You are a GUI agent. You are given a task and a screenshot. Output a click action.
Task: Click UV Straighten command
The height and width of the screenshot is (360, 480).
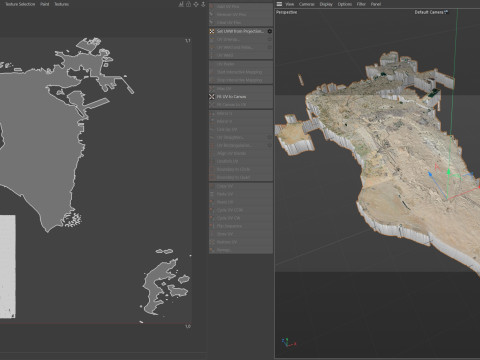coord(240,137)
